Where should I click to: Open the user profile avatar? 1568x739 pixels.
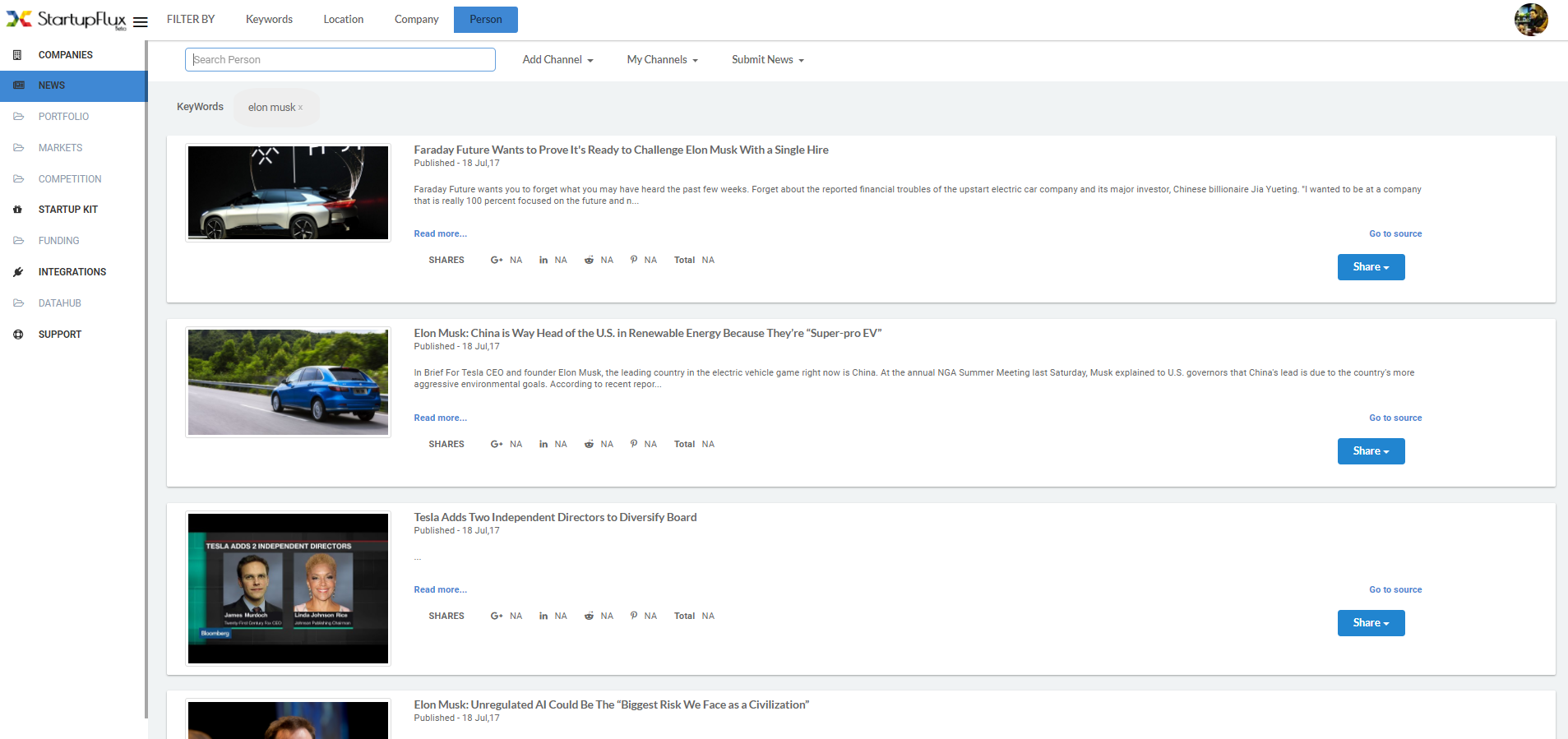pos(1531,20)
